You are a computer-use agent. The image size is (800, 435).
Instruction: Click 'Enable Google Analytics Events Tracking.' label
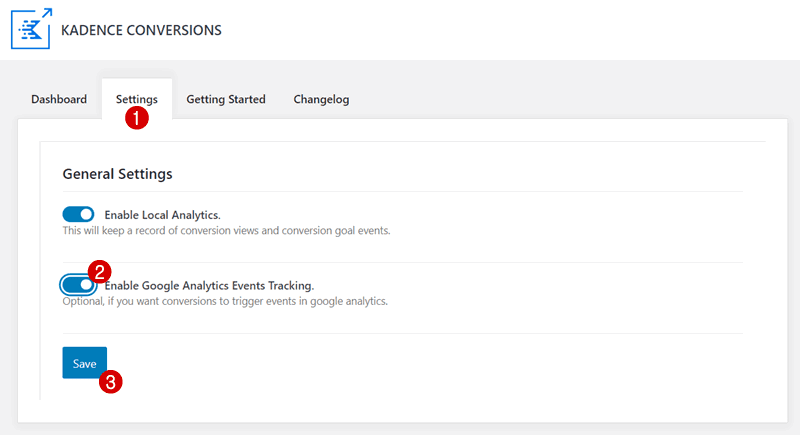pos(209,286)
